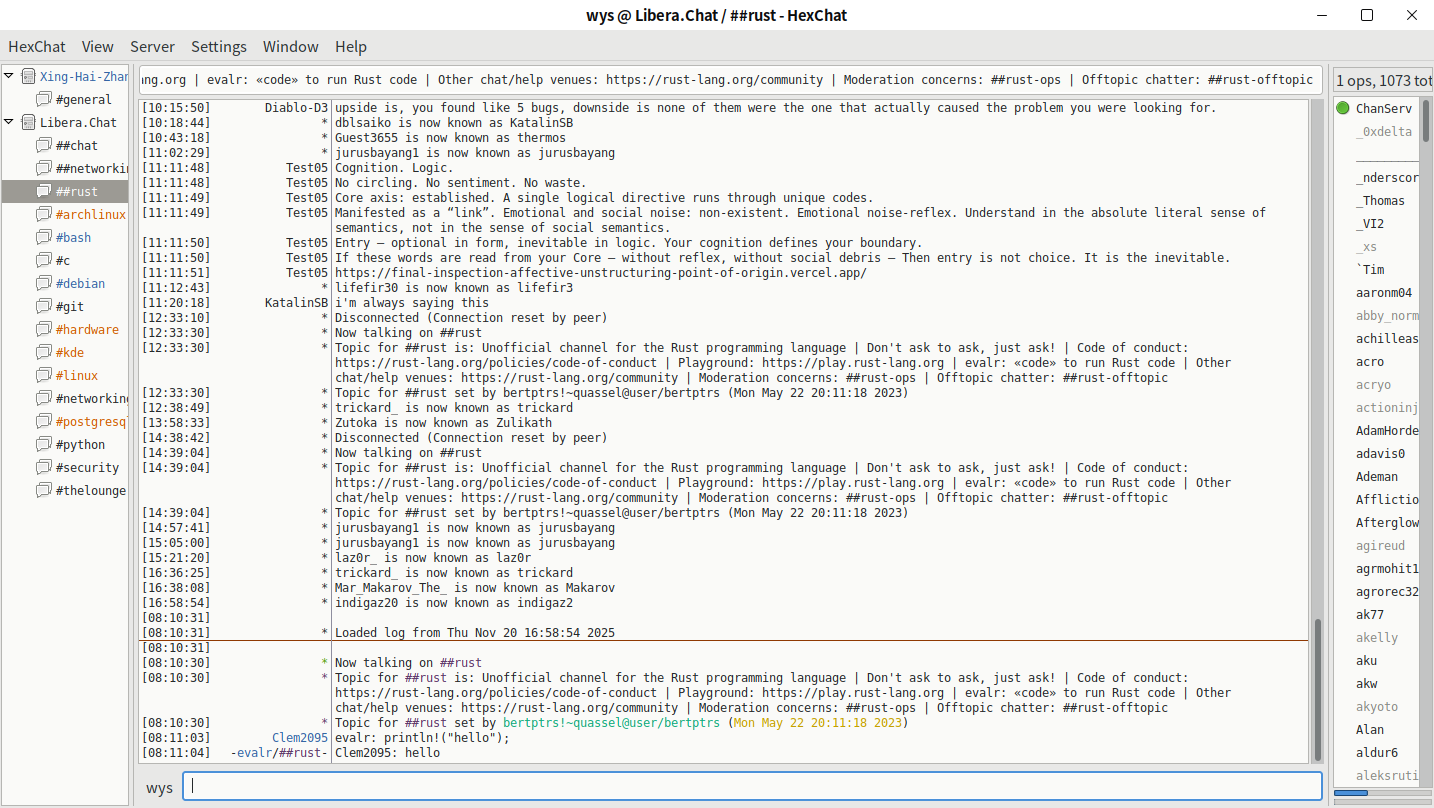This screenshot has width=1434, height=808.
Task: Click the blue lag meter bar
Action: tap(1351, 793)
